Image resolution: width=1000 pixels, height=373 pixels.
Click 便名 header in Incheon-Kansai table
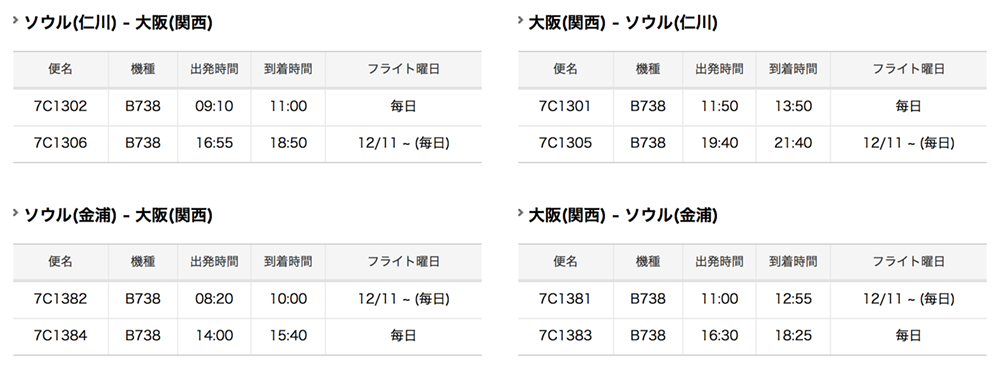[60, 69]
